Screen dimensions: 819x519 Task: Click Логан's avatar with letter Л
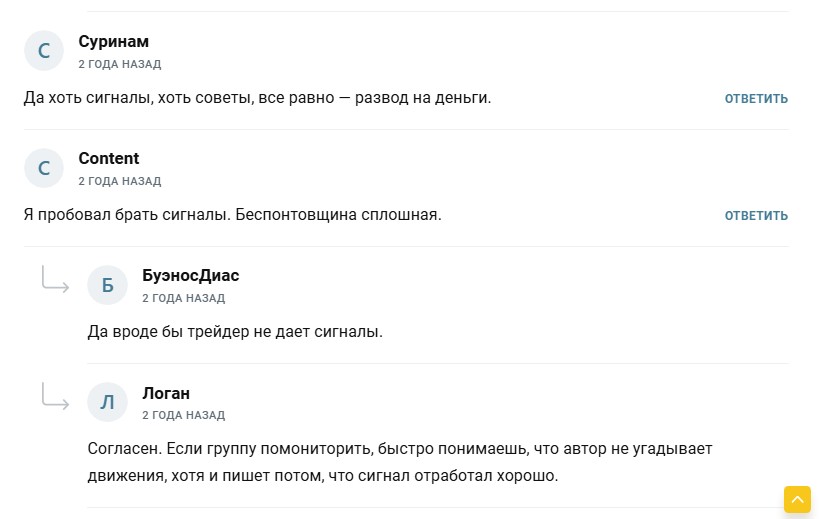click(x=108, y=402)
